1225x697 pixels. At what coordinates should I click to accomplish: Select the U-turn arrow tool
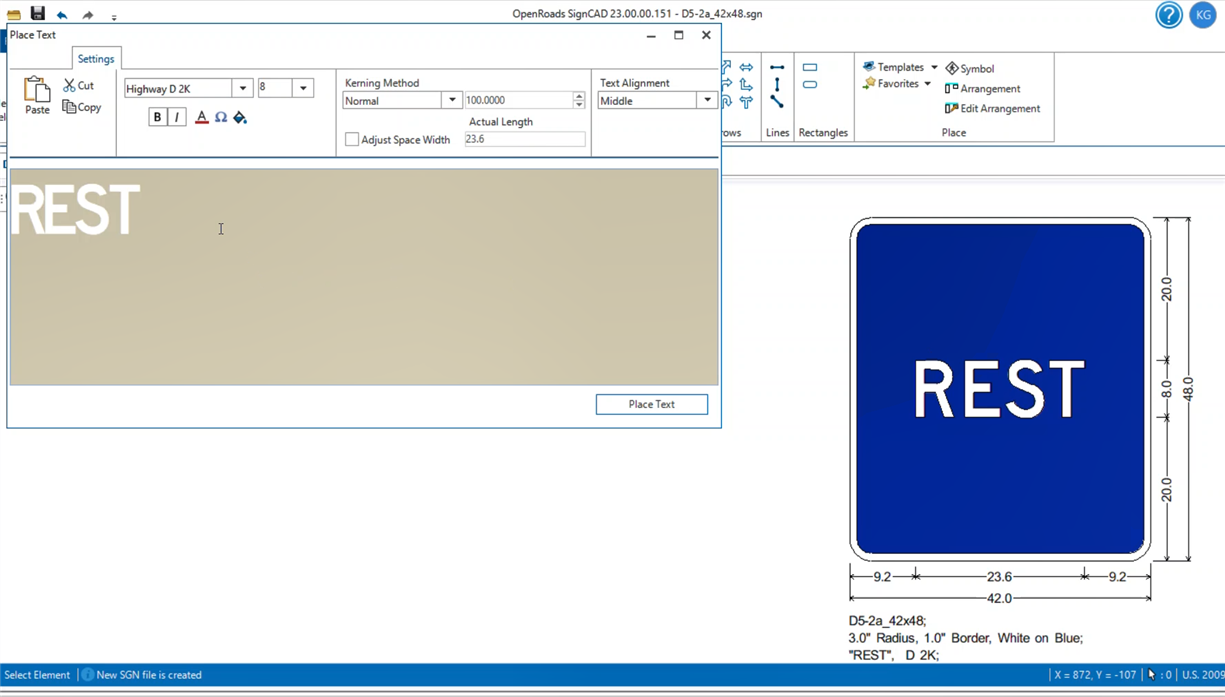pos(727,102)
